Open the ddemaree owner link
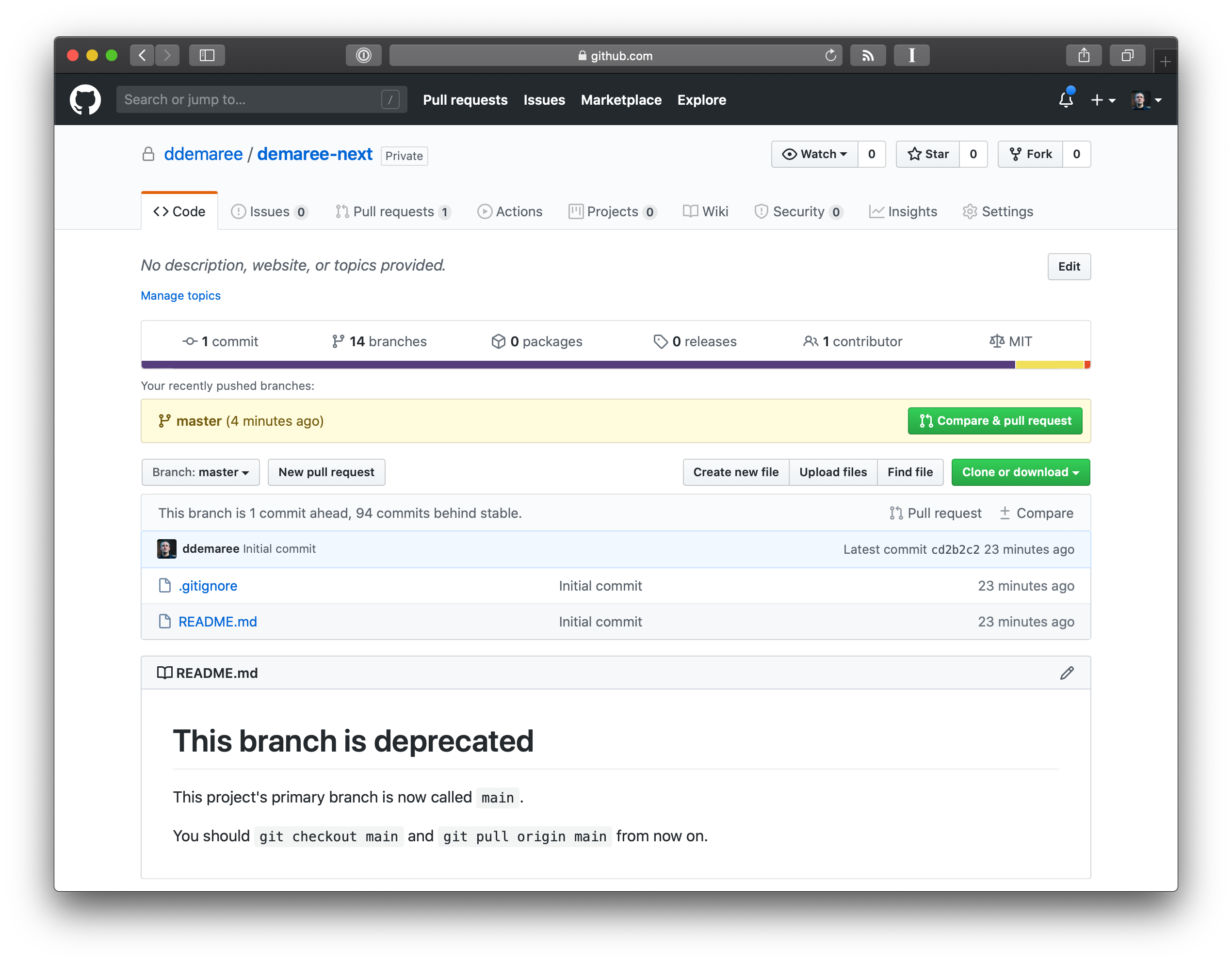This screenshot has height=963, width=1232. pyautogui.click(x=203, y=154)
